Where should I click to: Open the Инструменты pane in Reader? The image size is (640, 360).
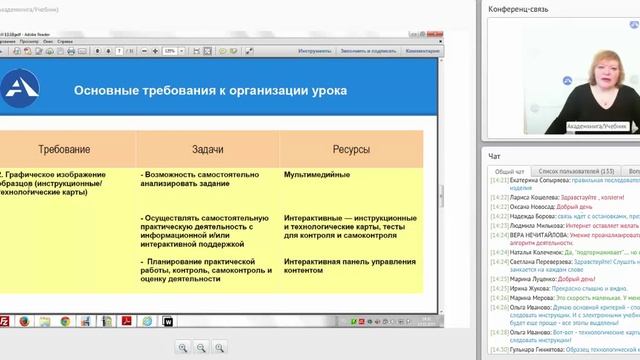coord(315,51)
